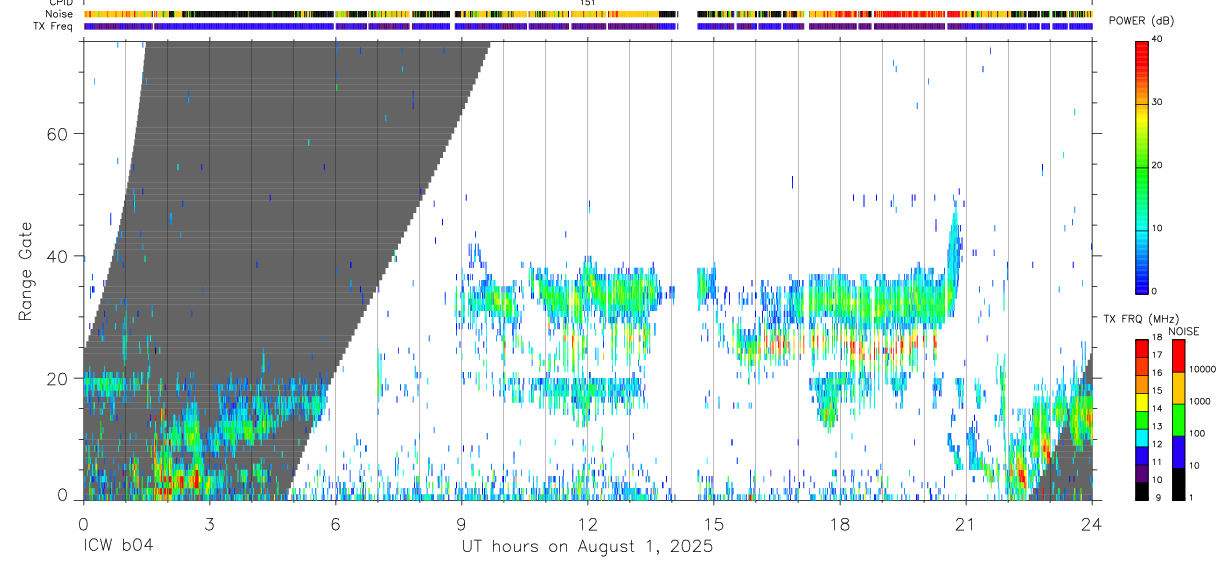Screen dimensions: 1228x567
Task: Click the TX Freq indicator strip above the plot
Action: (588, 26)
